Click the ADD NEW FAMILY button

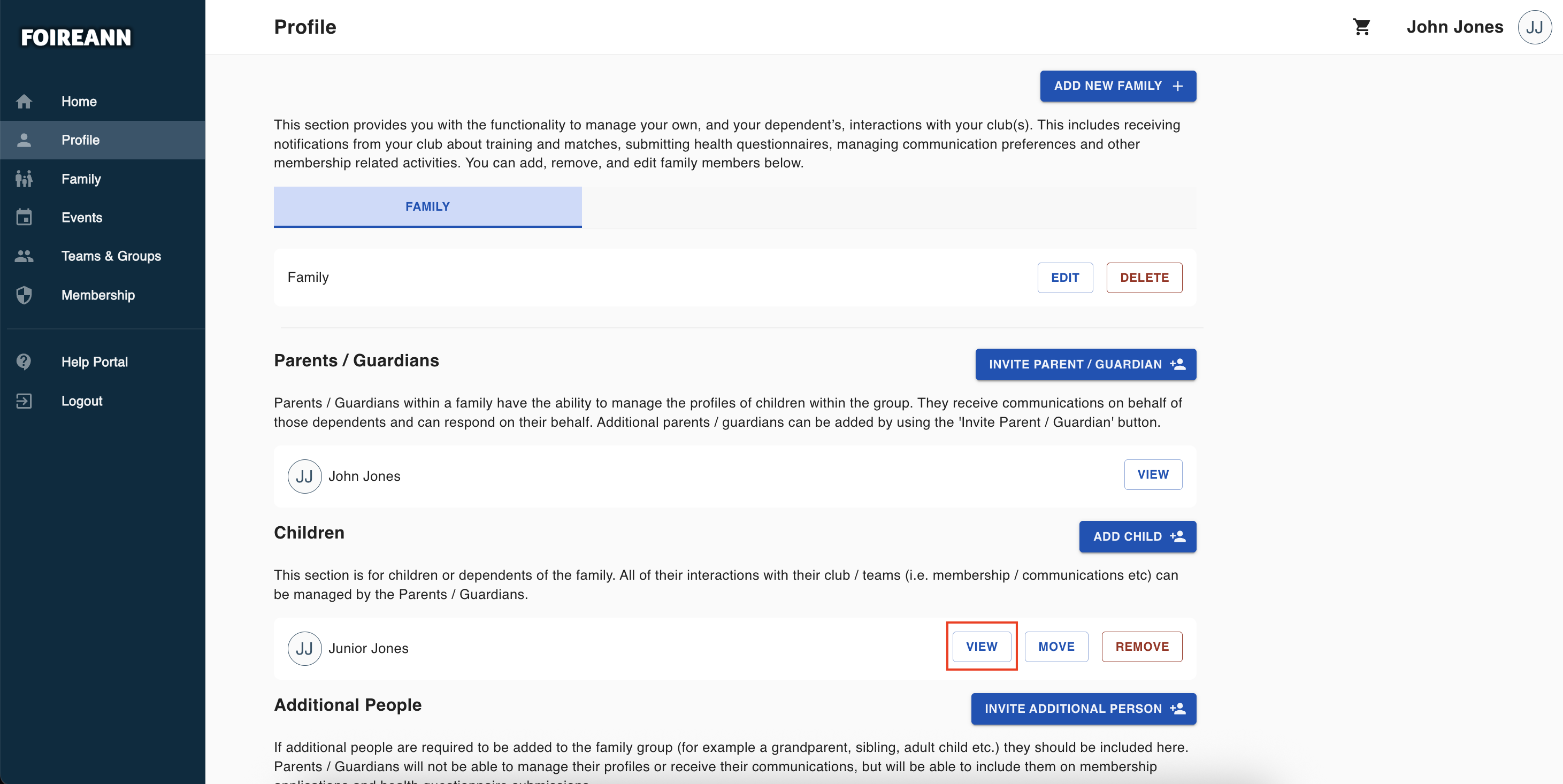coord(1118,86)
